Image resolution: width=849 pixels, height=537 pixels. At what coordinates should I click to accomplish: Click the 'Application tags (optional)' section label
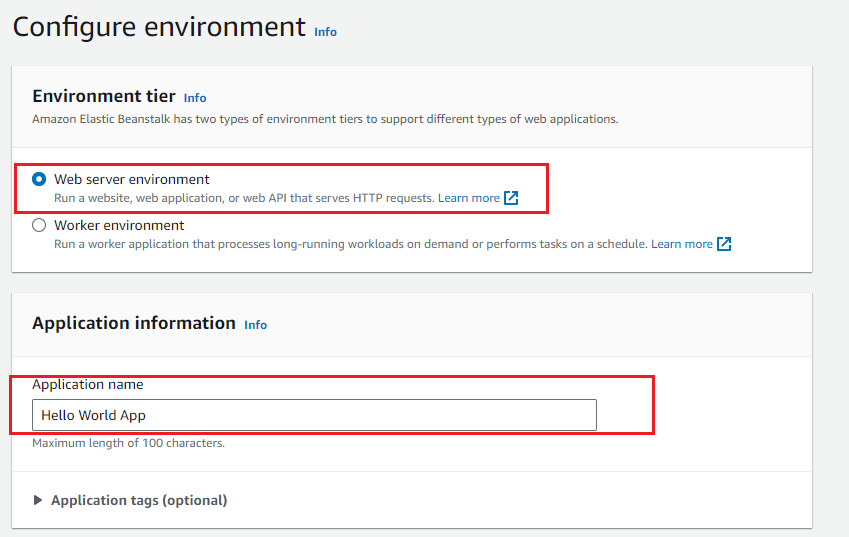coord(139,500)
